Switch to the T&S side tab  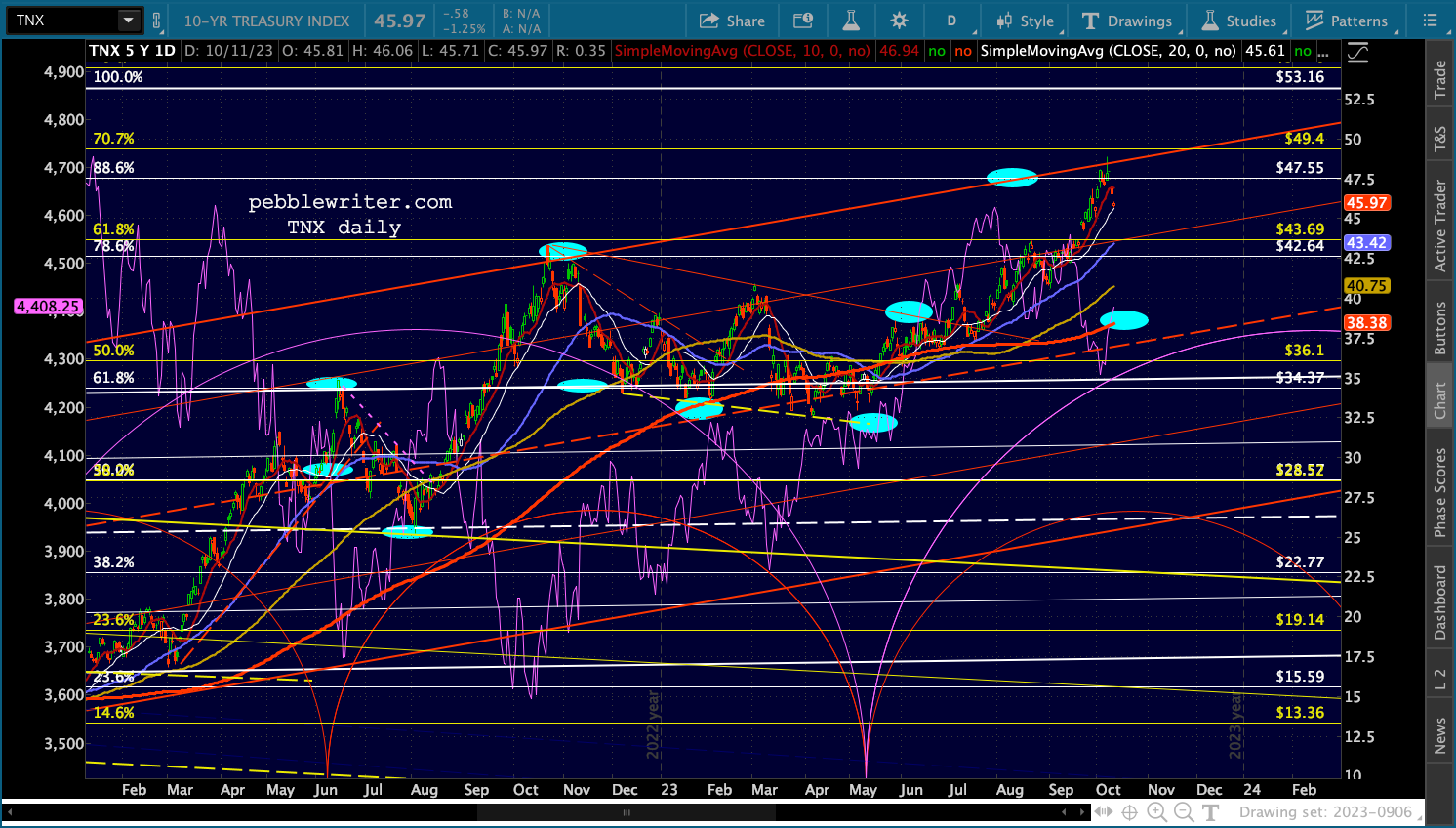1440,139
